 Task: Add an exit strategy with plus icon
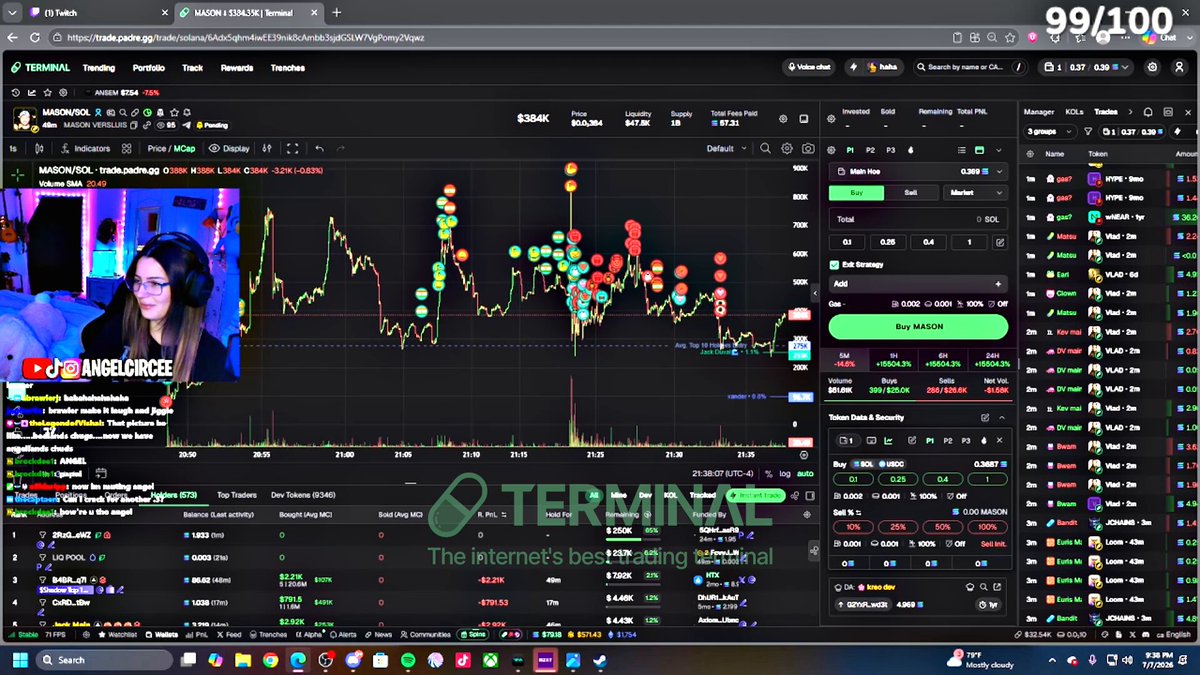click(x=997, y=284)
